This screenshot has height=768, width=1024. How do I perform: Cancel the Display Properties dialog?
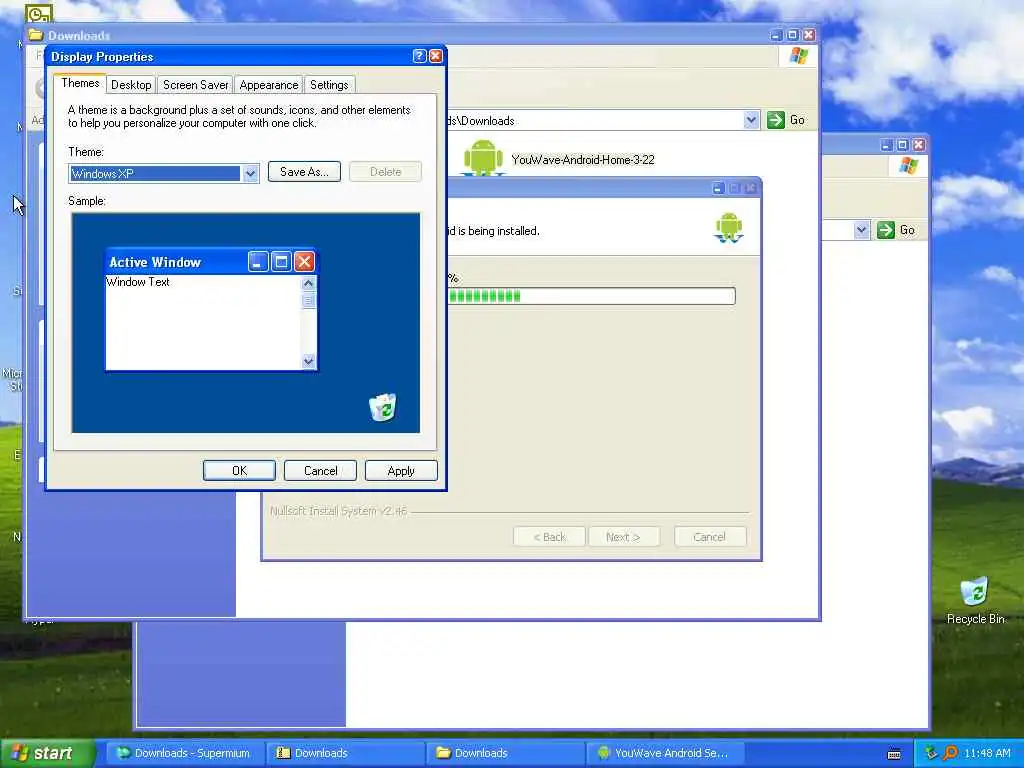(x=320, y=471)
